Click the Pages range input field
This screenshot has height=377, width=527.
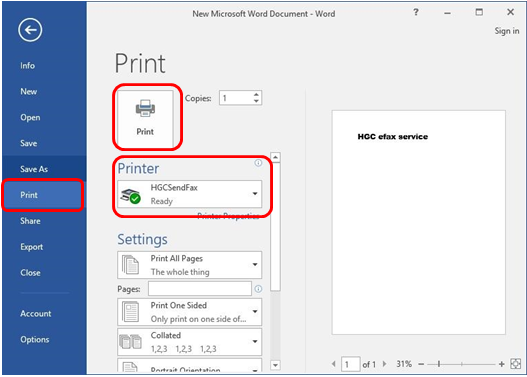[x=200, y=289]
